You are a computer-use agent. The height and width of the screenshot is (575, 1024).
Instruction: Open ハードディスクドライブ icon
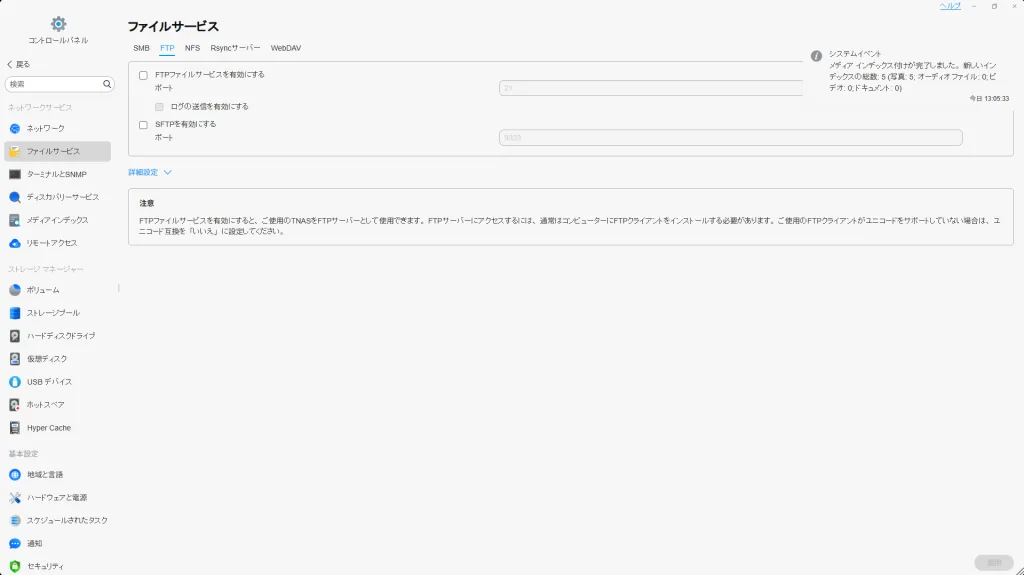point(14,336)
